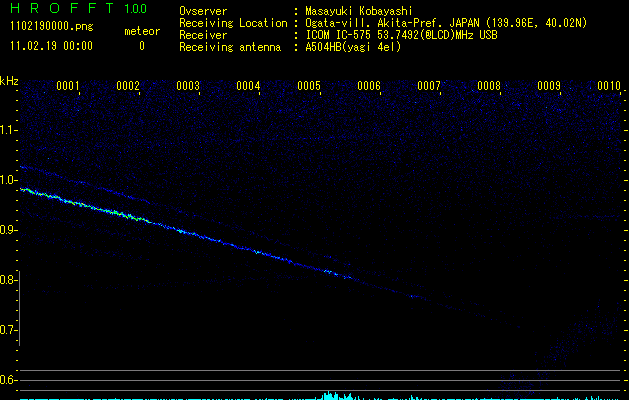Click the bright green signal trace
The image size is (629, 400).
pyautogui.click(x=86, y=206)
